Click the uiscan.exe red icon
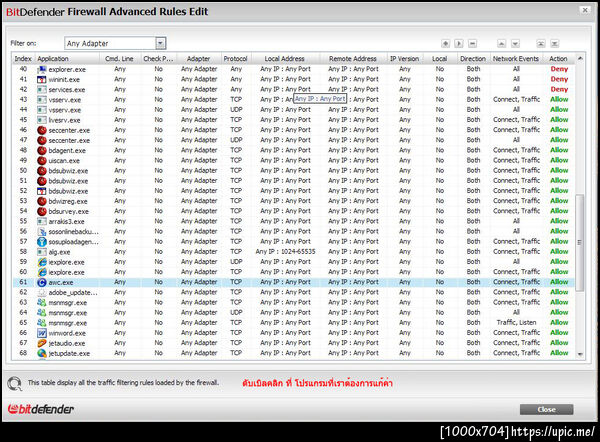600x442 pixels. coord(42,161)
